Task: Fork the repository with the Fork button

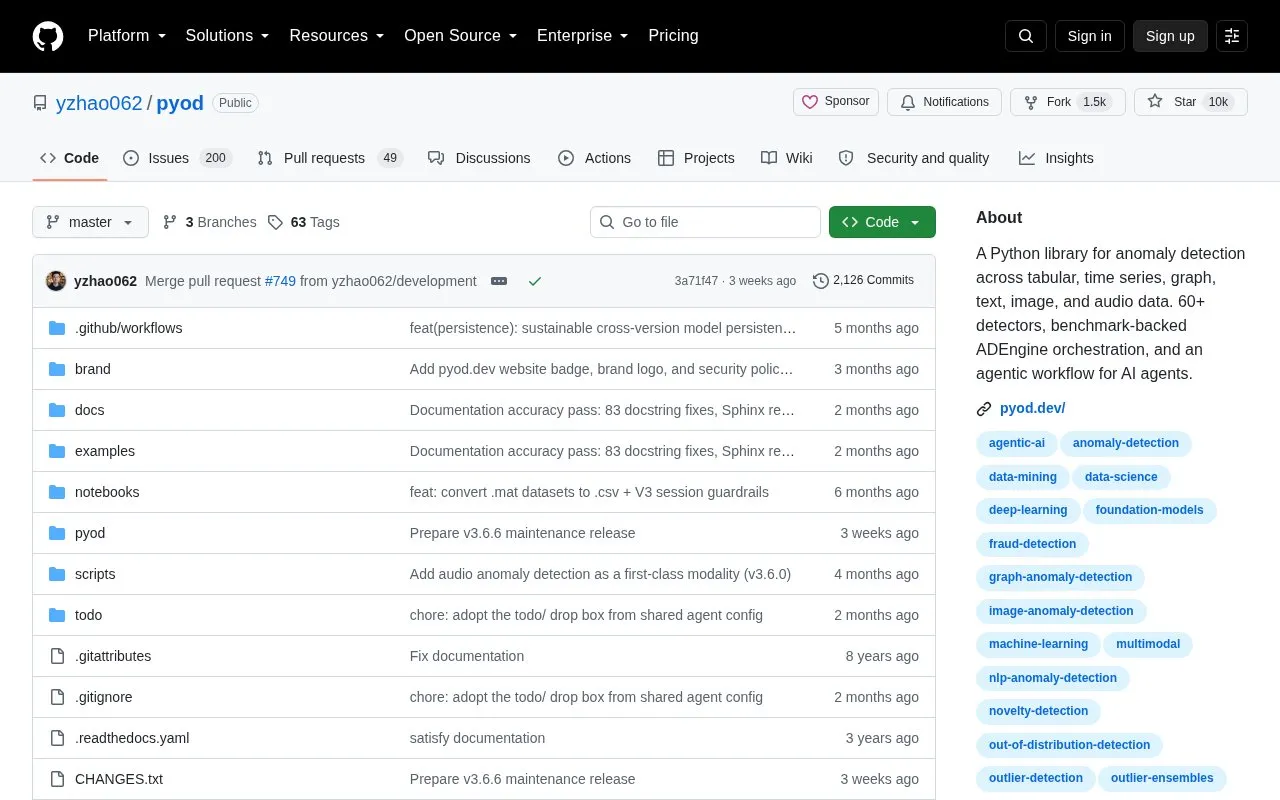Action: pos(1068,102)
